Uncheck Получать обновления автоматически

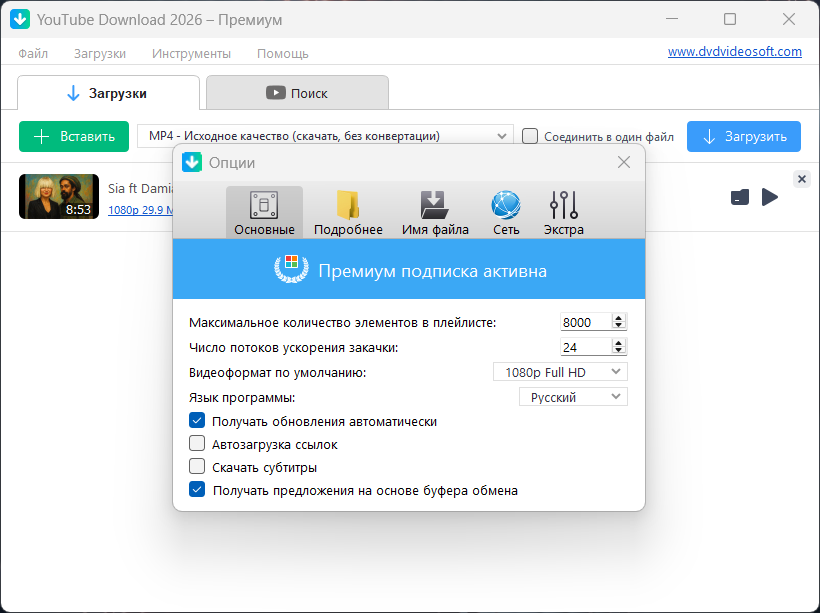(197, 421)
